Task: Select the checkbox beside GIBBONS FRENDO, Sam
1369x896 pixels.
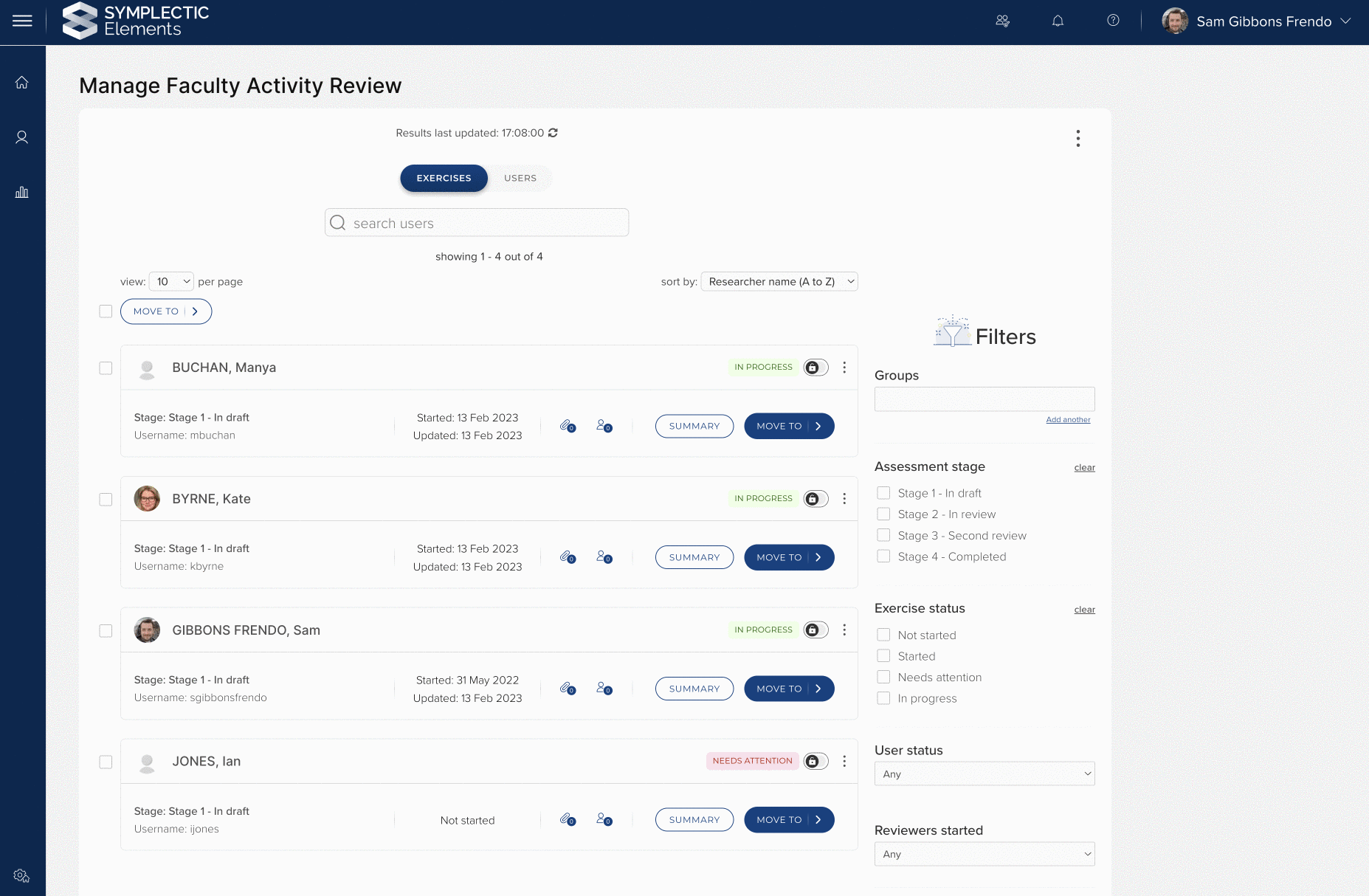Action: pyautogui.click(x=106, y=631)
